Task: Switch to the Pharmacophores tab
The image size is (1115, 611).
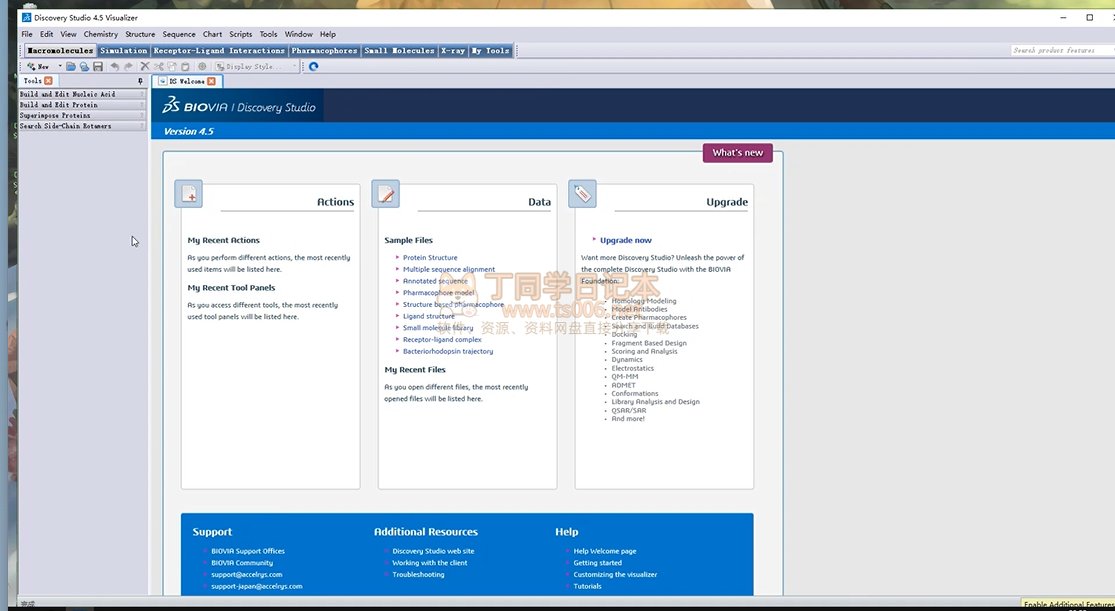Action: (x=324, y=51)
